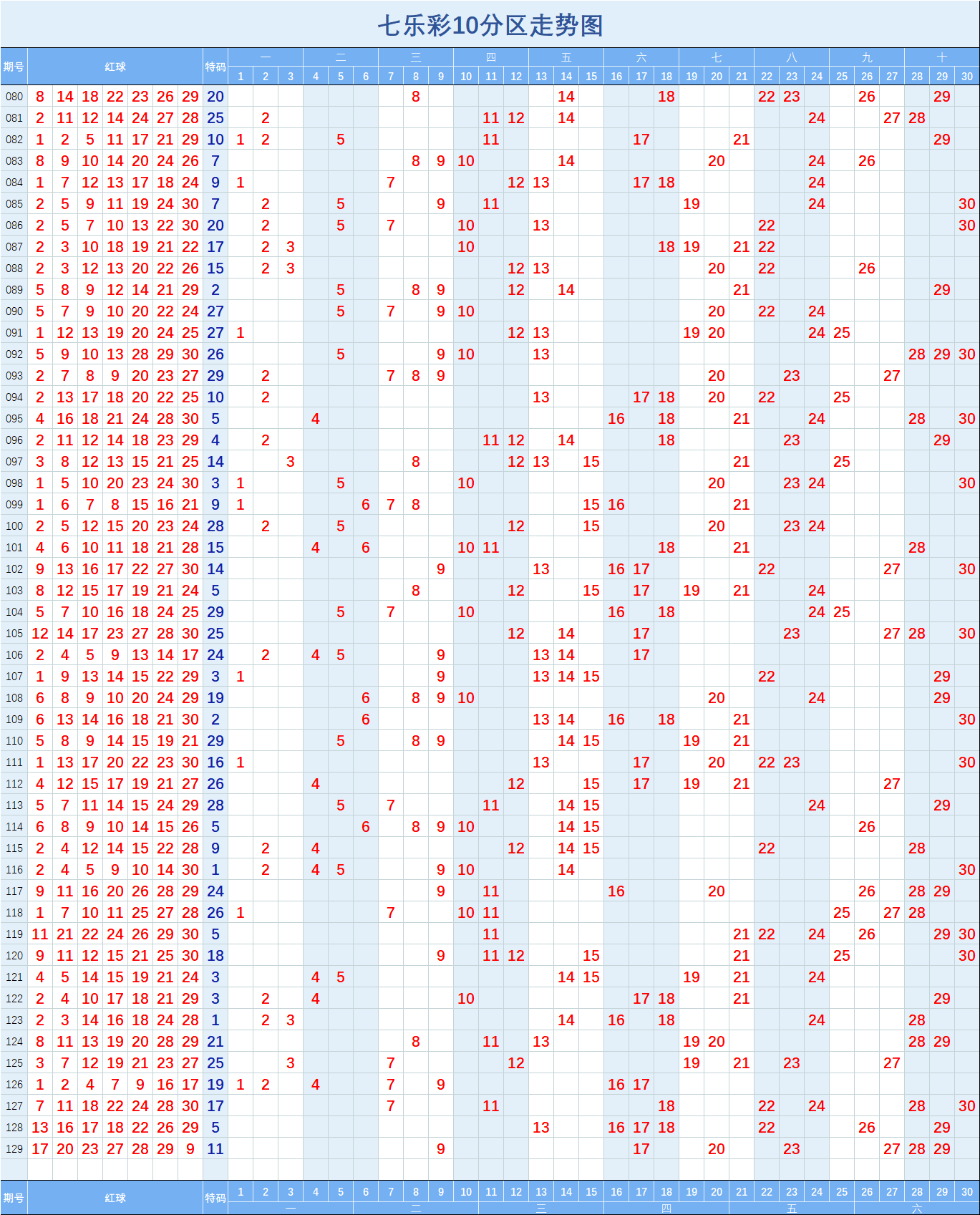Image resolution: width=980 pixels, height=1215 pixels.
Task: Click blue special number 5 in row 095
Action: (215, 419)
